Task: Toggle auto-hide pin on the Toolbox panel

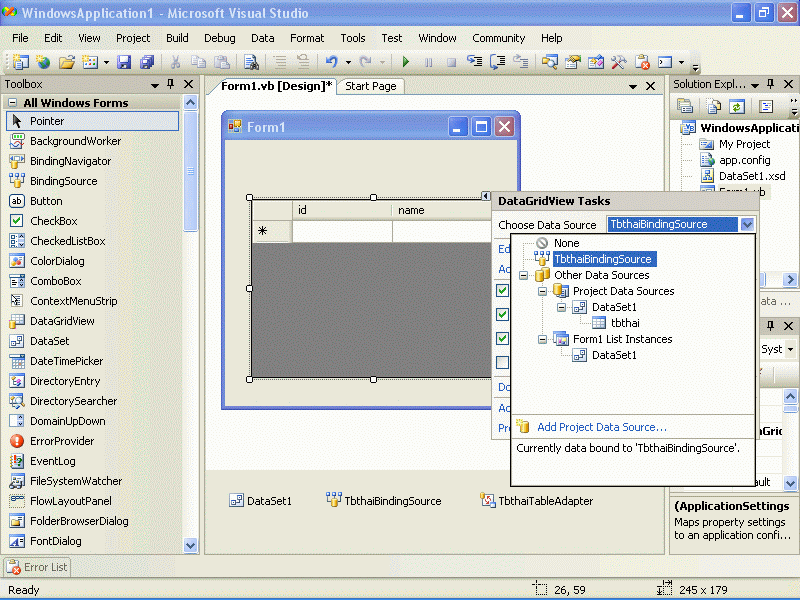Action: pyautogui.click(x=171, y=84)
